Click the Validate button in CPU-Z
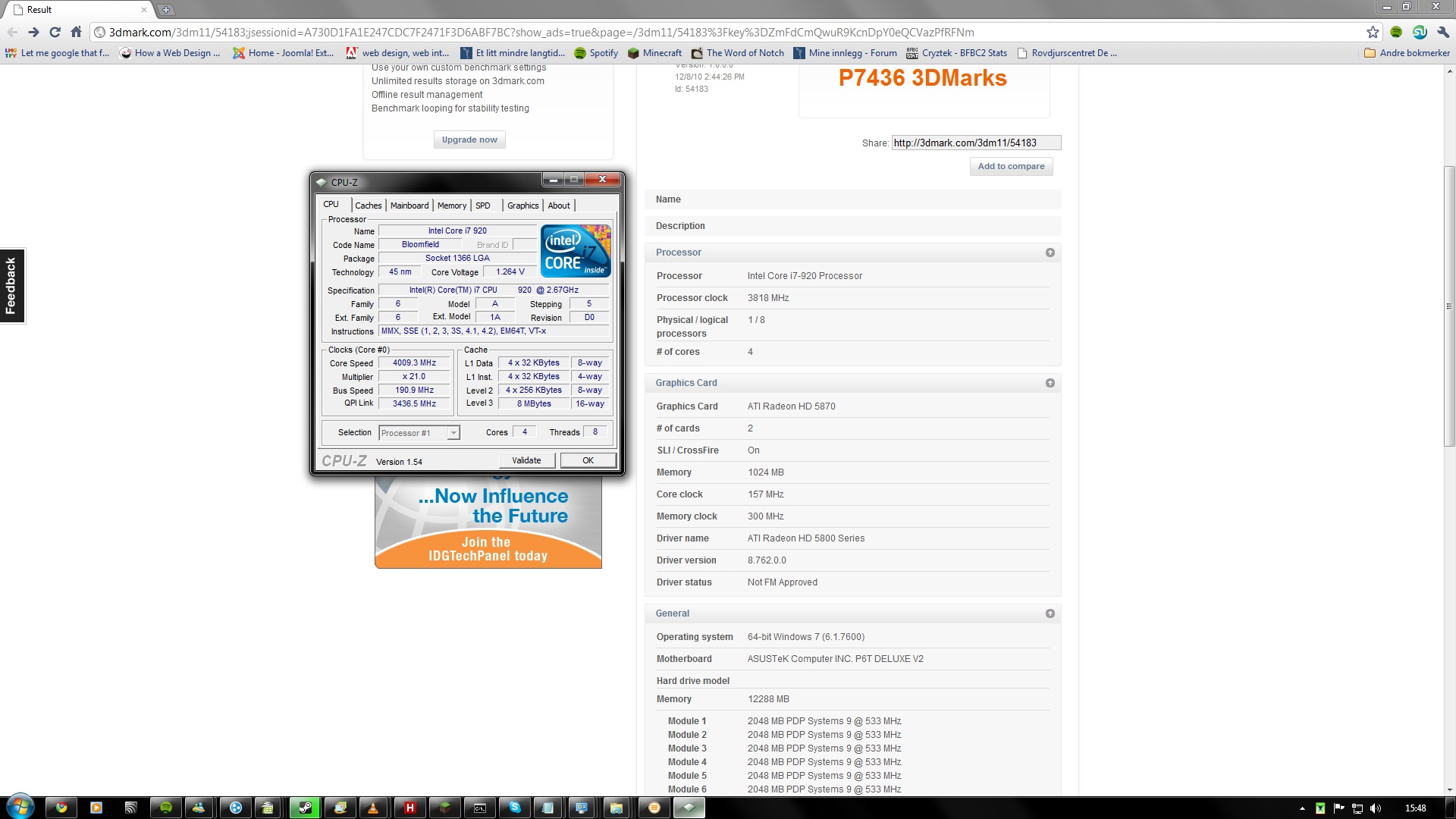Screen dimensions: 1456x819 point(526,460)
